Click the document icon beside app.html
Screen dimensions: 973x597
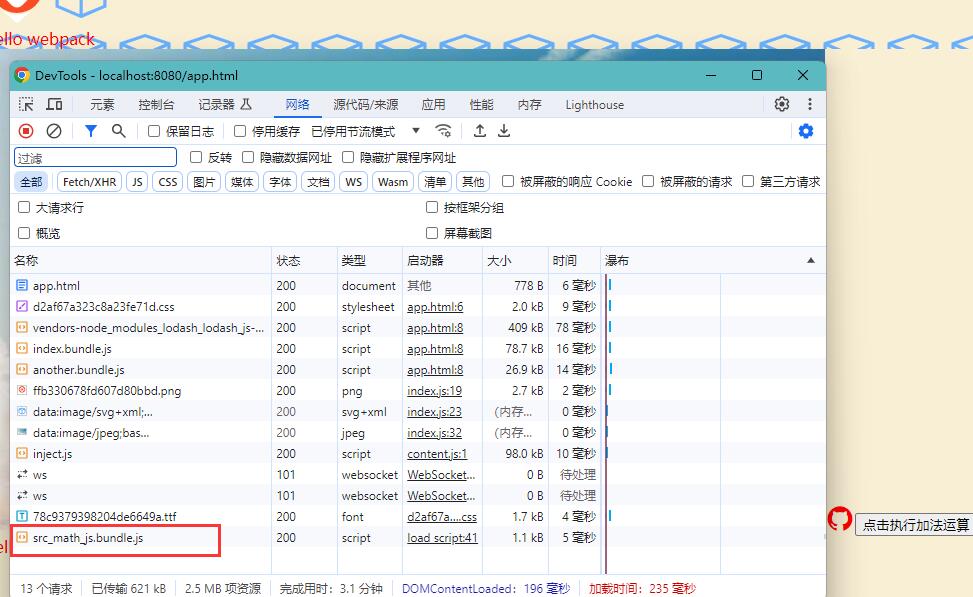click(22, 285)
